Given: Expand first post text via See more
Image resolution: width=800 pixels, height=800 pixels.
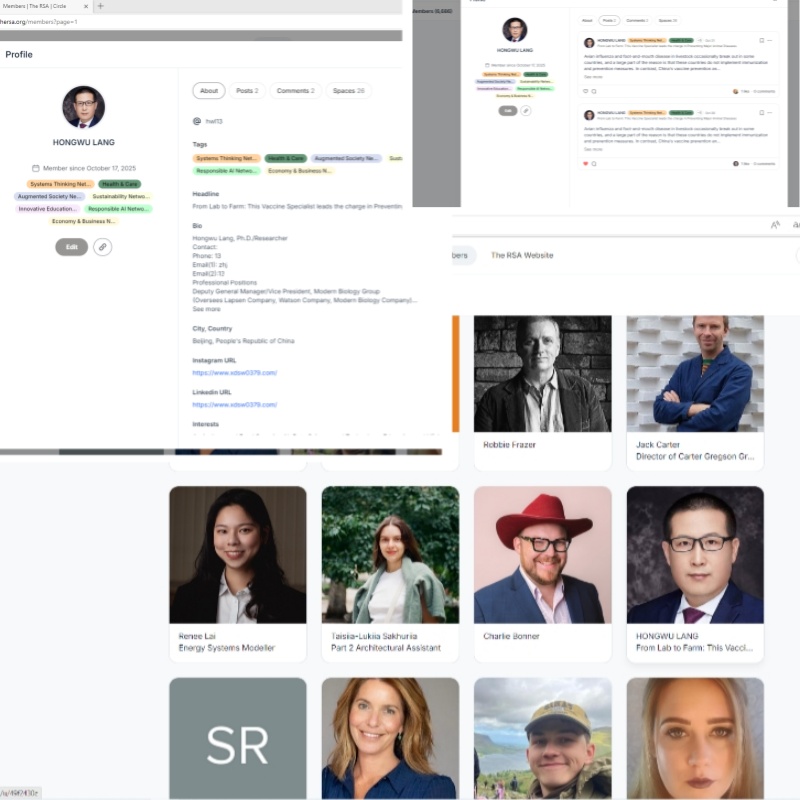Looking at the screenshot, I should [593, 76].
